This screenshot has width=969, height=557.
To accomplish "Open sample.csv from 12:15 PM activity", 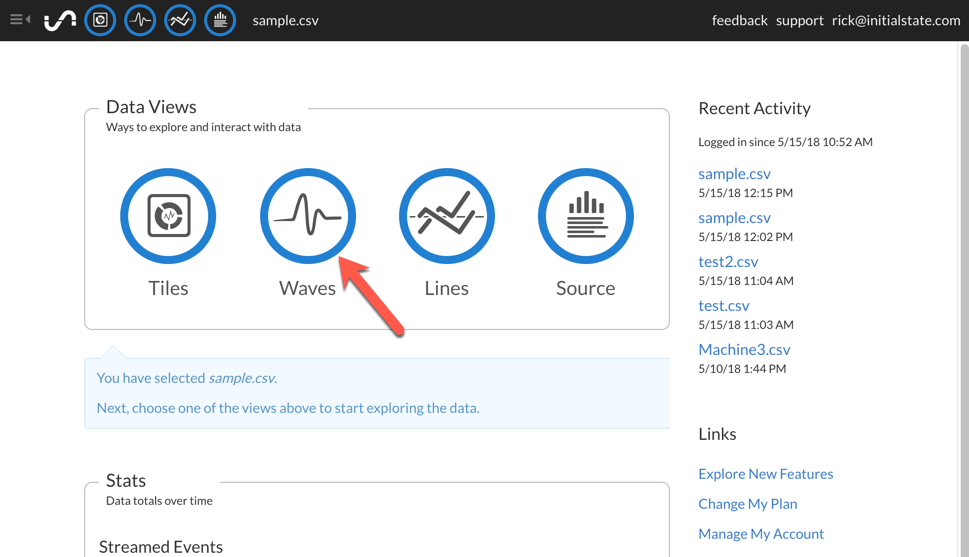I will pos(734,174).
